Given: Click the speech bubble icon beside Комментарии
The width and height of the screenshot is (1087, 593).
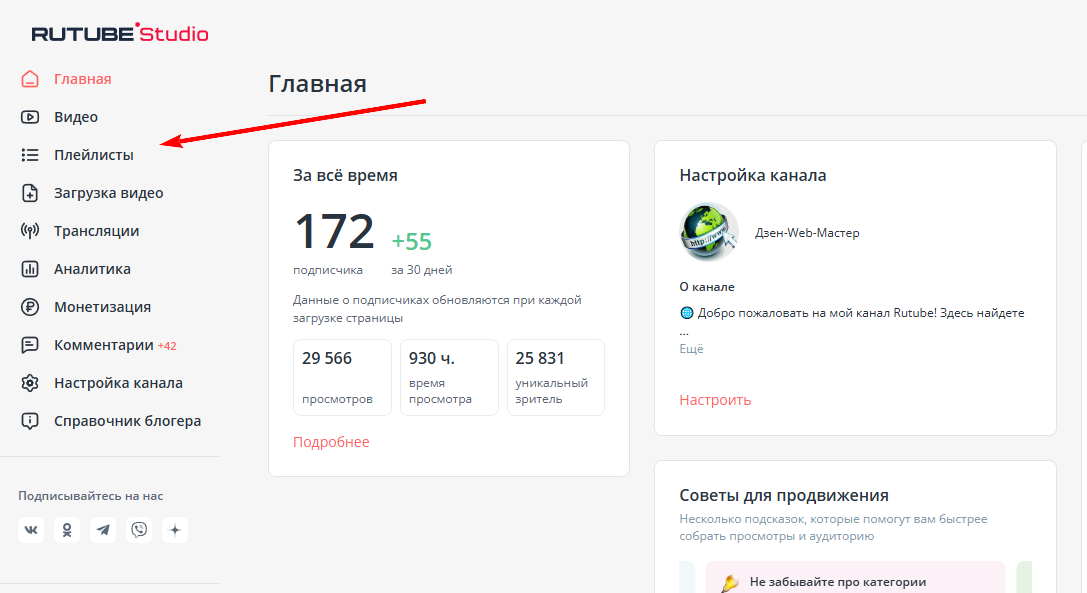Looking at the screenshot, I should 30,345.
